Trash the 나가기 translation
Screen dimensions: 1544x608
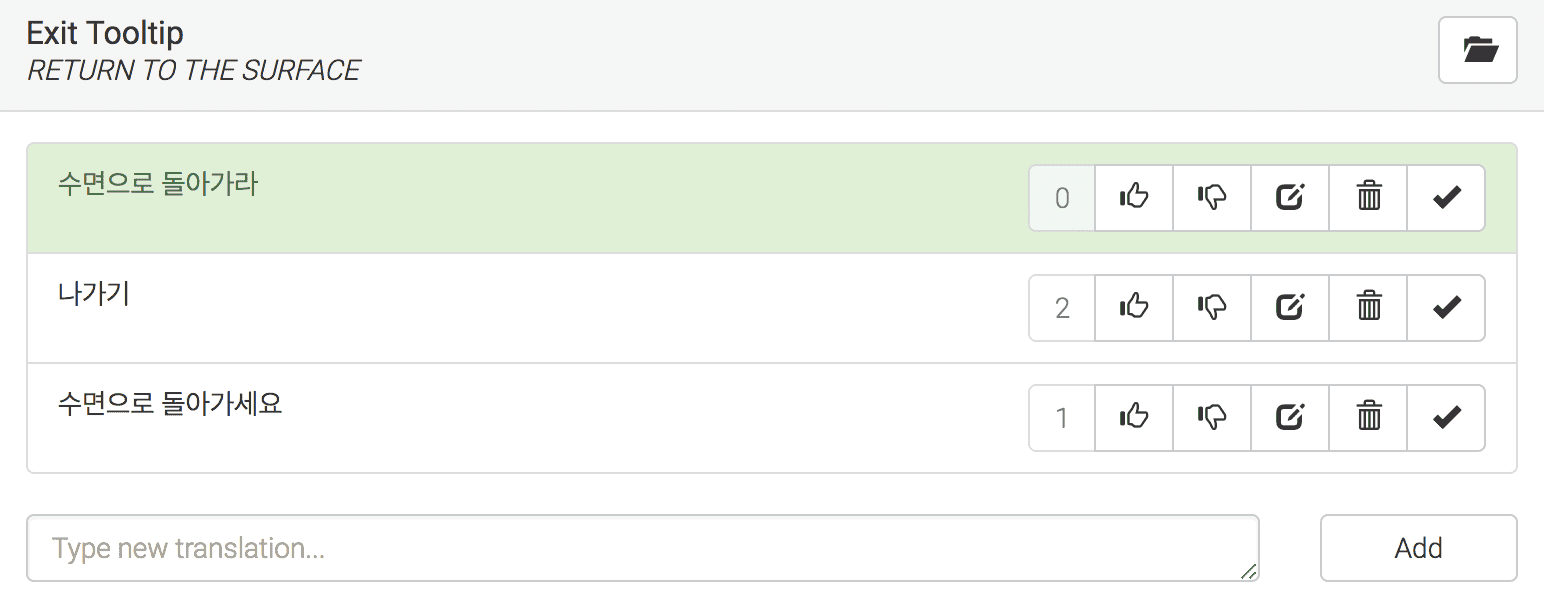coord(1368,308)
